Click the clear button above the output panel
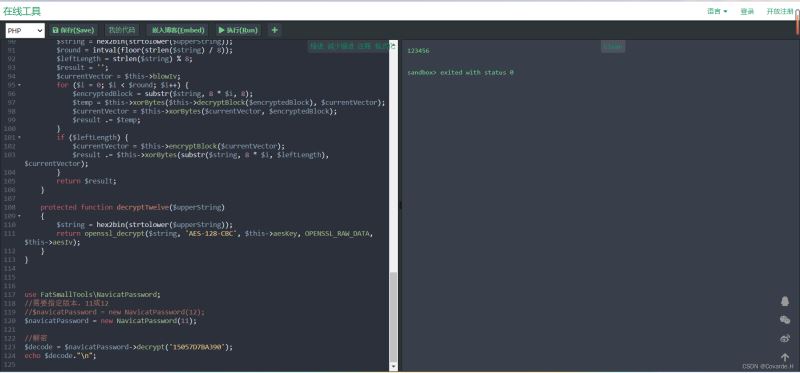800x373 pixels. pyautogui.click(x=613, y=46)
